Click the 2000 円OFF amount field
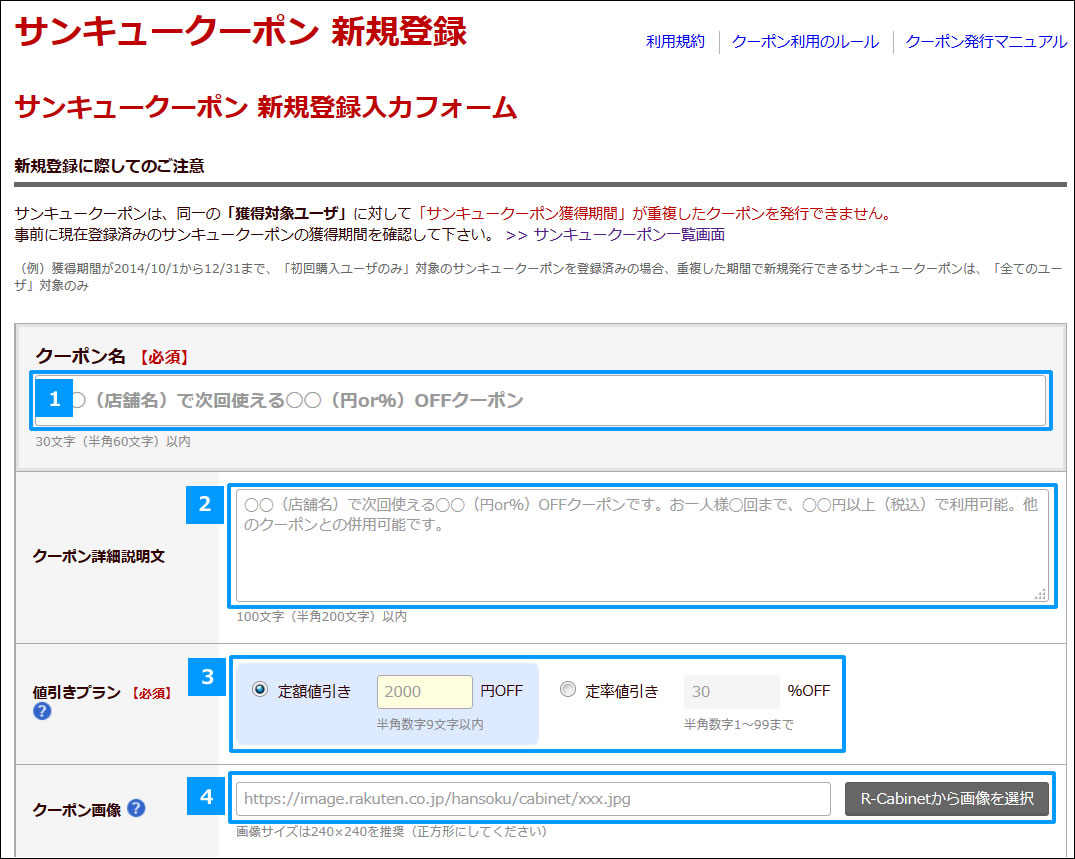Viewport: 1075px width, 859px height. [424, 690]
